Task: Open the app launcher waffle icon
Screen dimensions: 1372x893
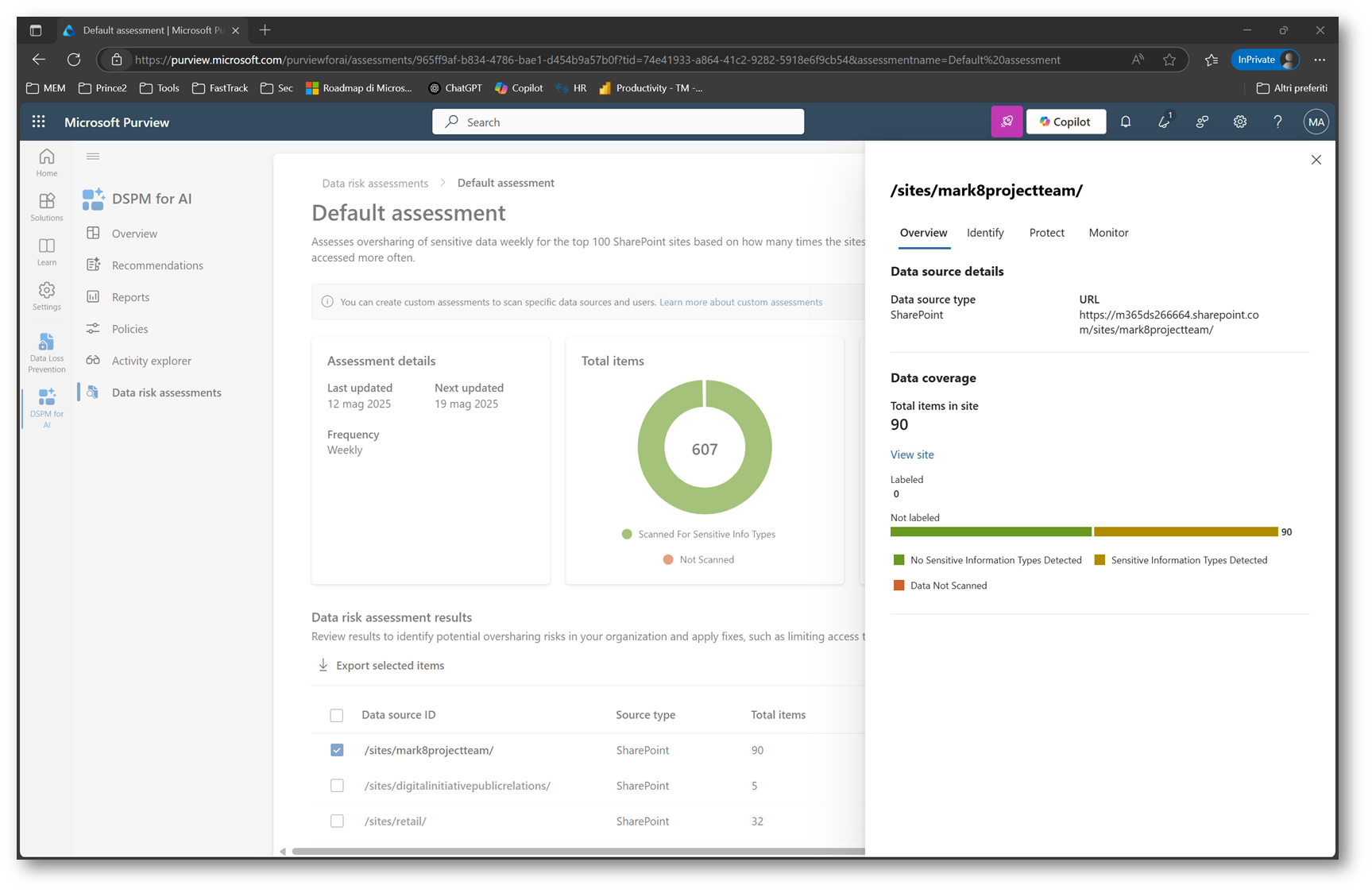Action: [38, 122]
